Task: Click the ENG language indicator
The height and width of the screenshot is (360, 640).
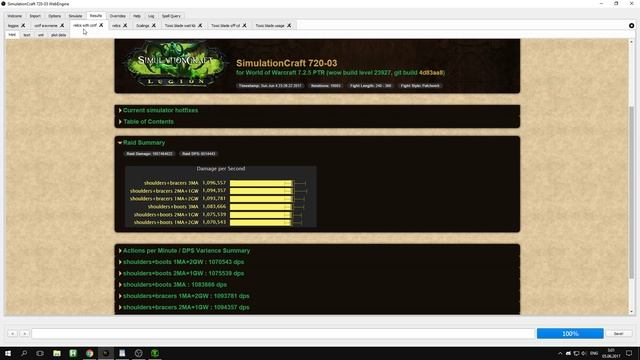Action: (594, 353)
